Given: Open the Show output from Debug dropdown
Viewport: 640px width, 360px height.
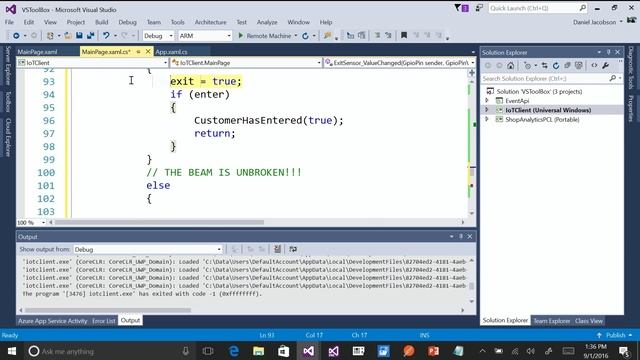Looking at the screenshot, I should (148, 249).
